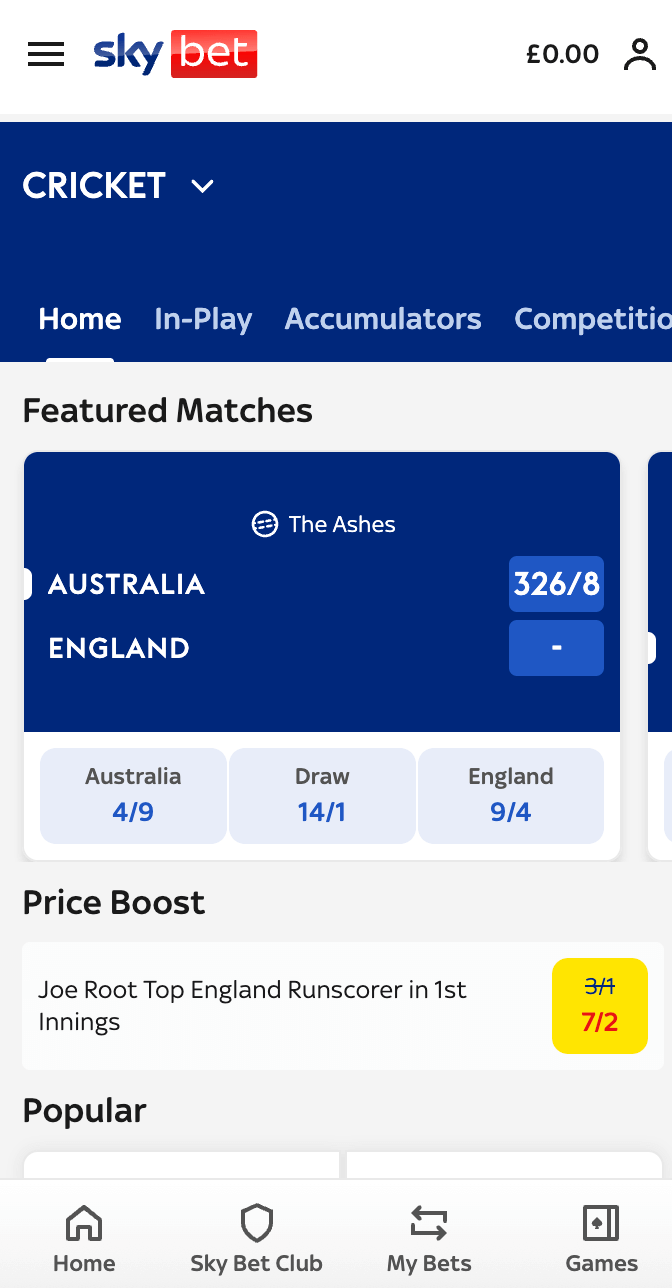Image resolution: width=672 pixels, height=1288 pixels.
Task: Go to Home in bottom navigation
Action: click(84, 1238)
